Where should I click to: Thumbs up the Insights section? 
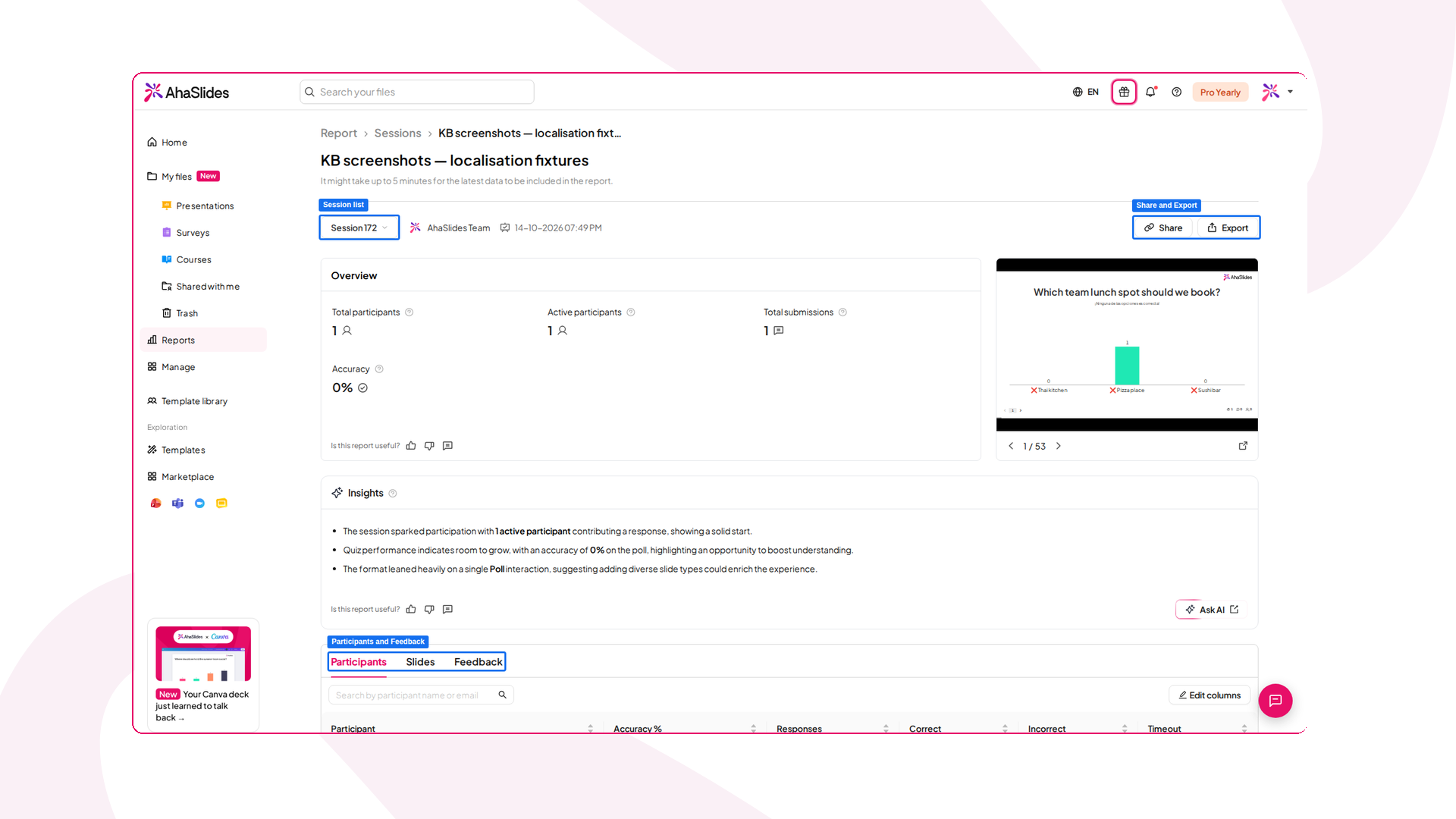click(411, 609)
